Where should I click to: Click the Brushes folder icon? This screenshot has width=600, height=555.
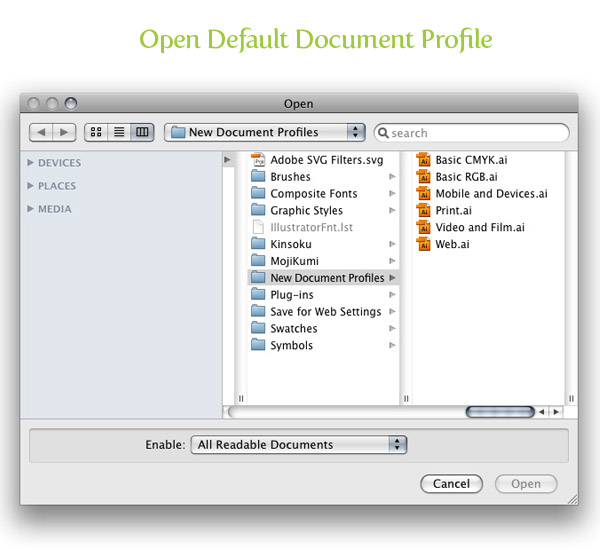tap(258, 176)
